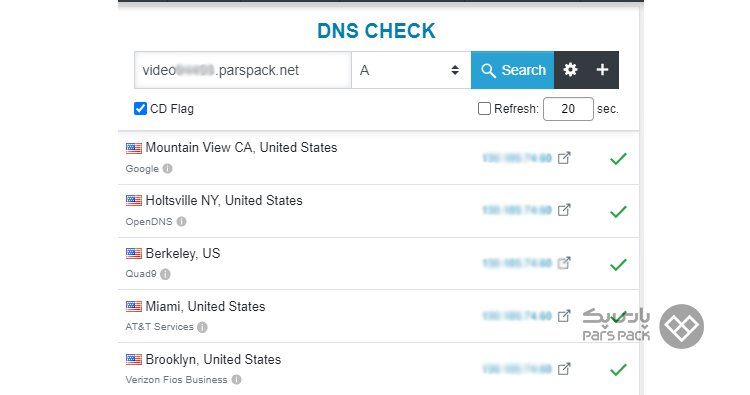Click the Mountain View CA location row
The width and height of the screenshot is (750, 395).
coord(378,158)
